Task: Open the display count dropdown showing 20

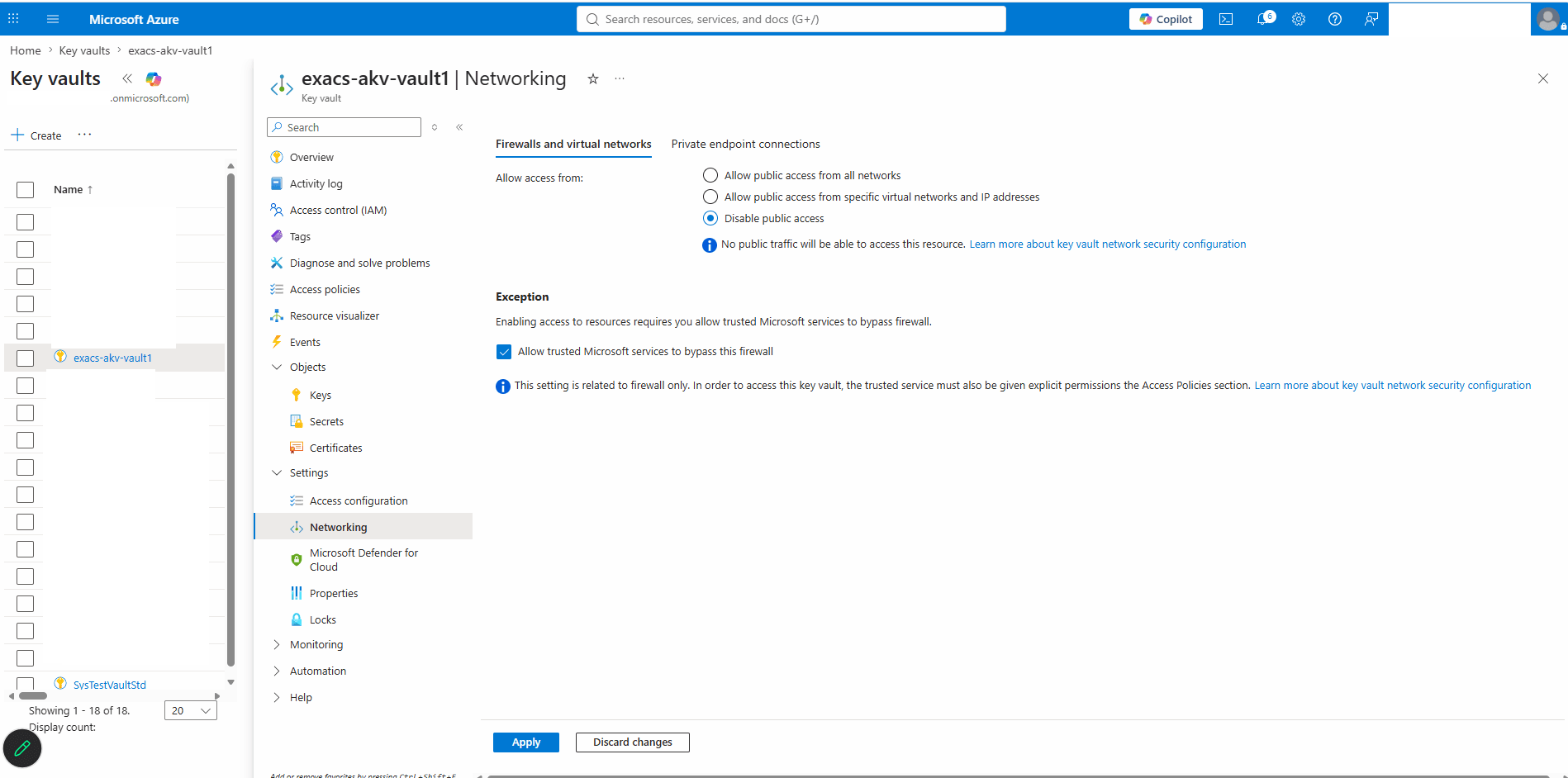Action: (191, 710)
